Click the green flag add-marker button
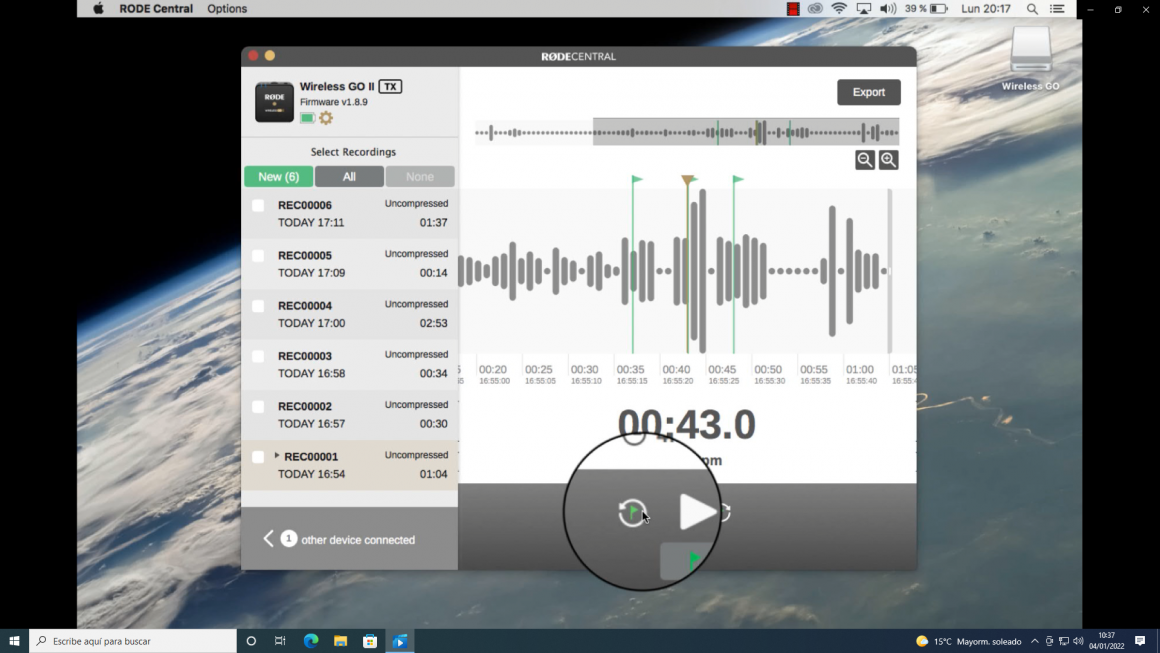1160x653 pixels. [688, 560]
